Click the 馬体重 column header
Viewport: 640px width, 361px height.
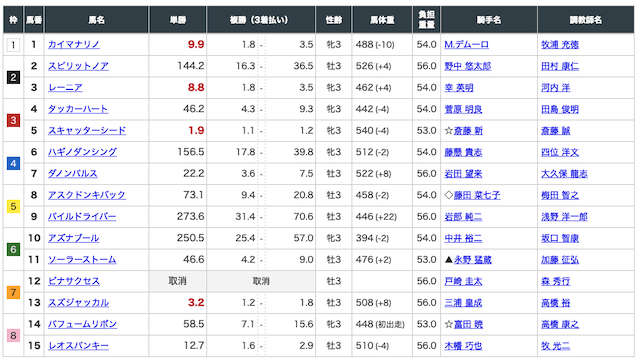pos(382,20)
